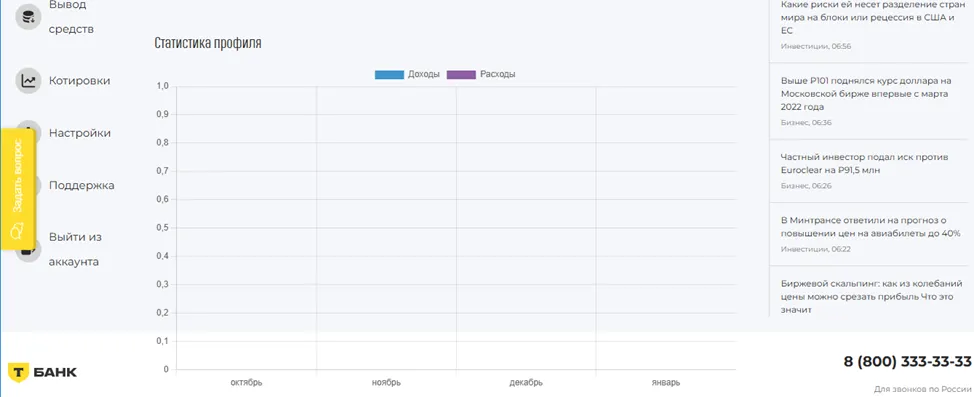Go to Котировки section

pyautogui.click(x=80, y=81)
